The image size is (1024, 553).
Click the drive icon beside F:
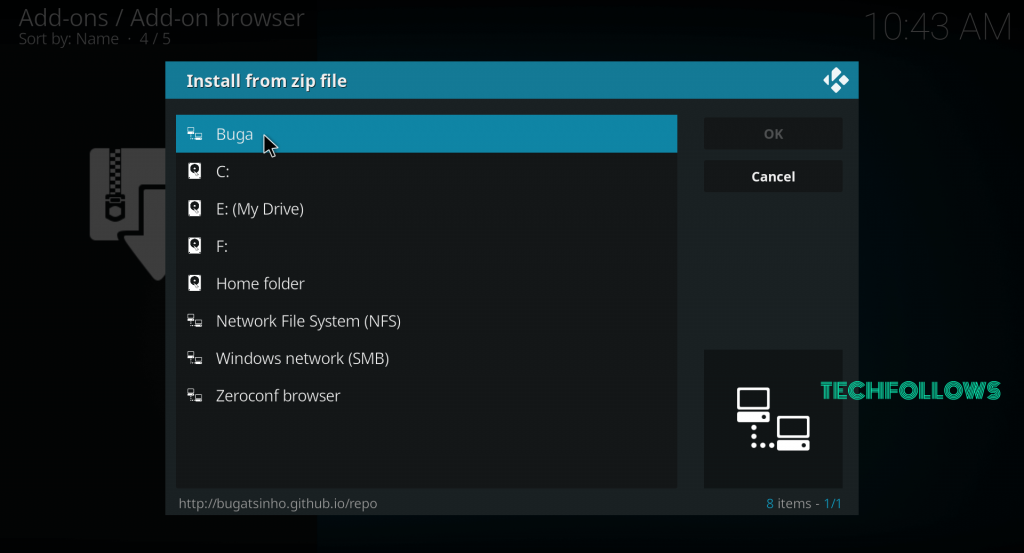(195, 245)
